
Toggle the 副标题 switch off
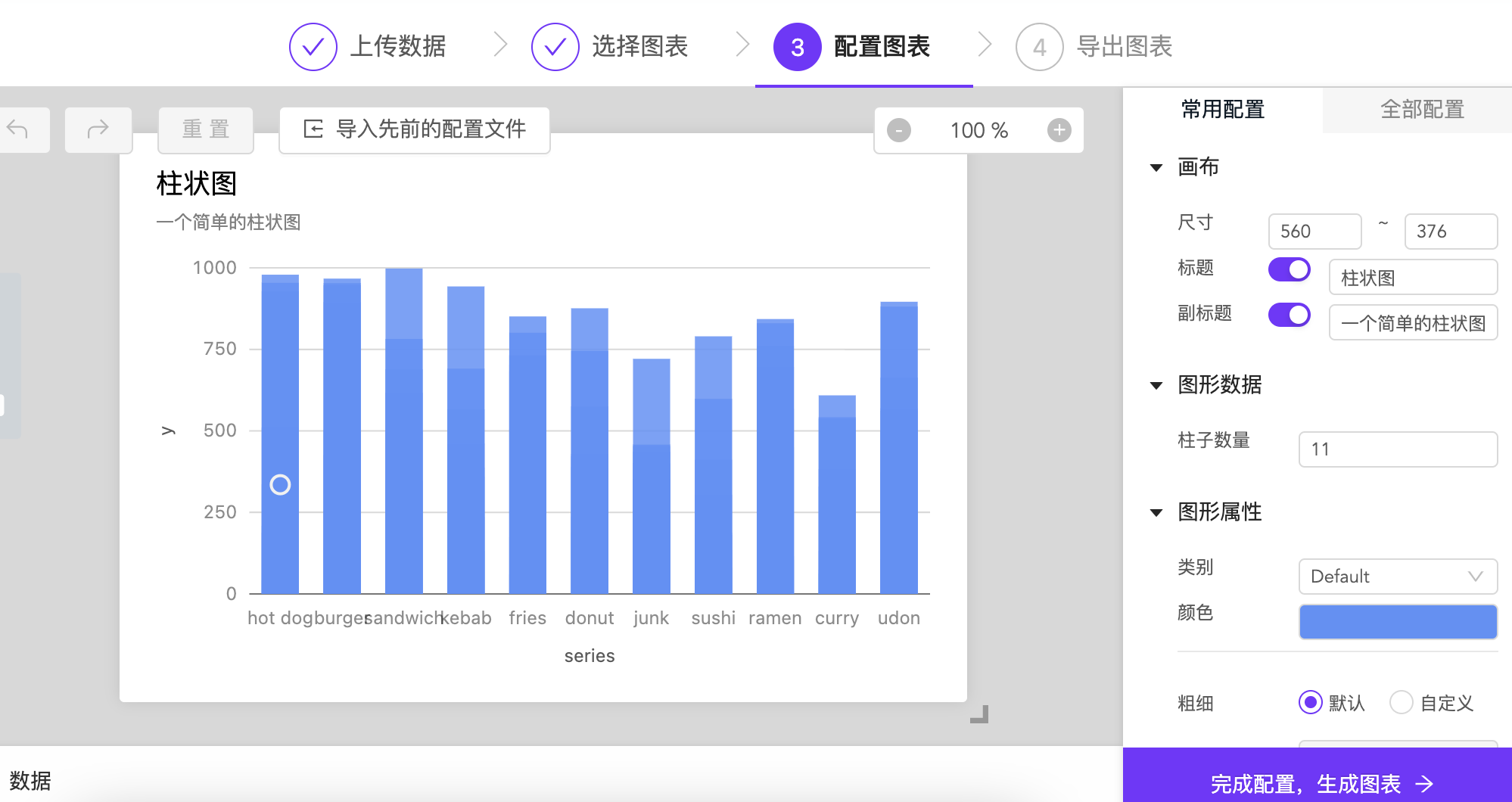tap(1290, 315)
